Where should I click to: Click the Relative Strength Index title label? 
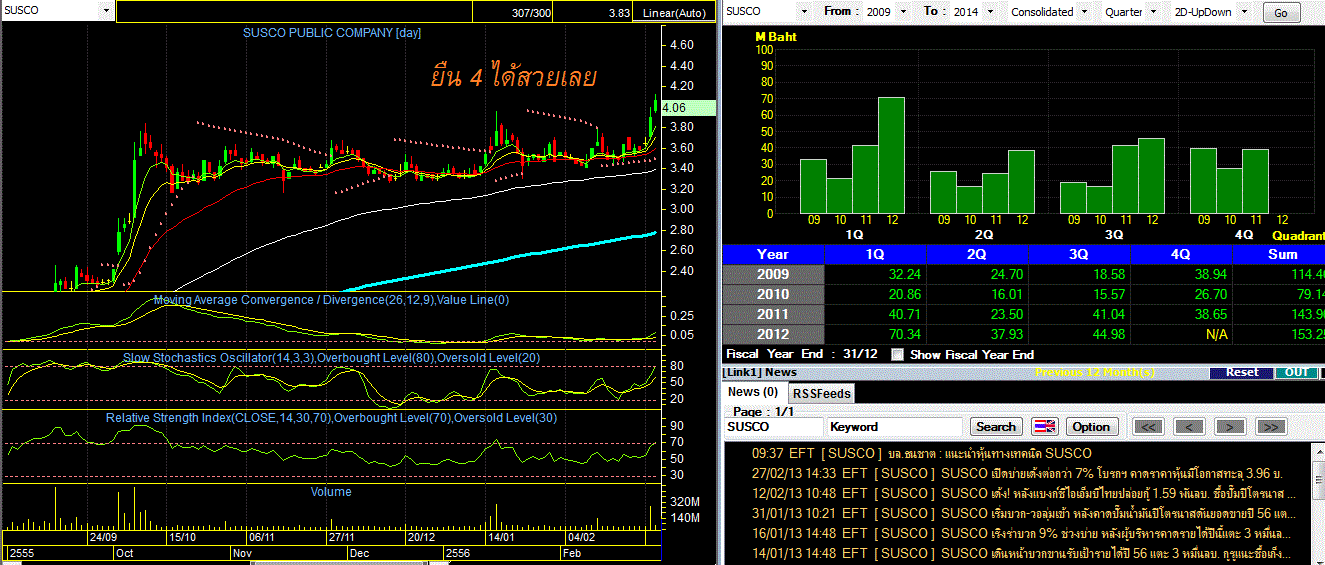(331, 417)
